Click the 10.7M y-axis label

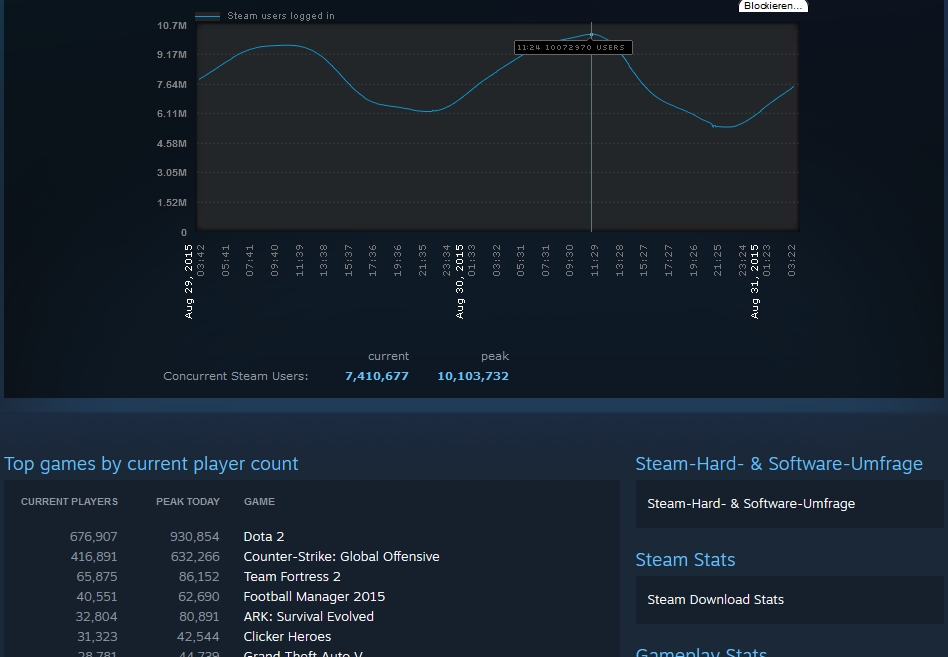tap(172, 25)
